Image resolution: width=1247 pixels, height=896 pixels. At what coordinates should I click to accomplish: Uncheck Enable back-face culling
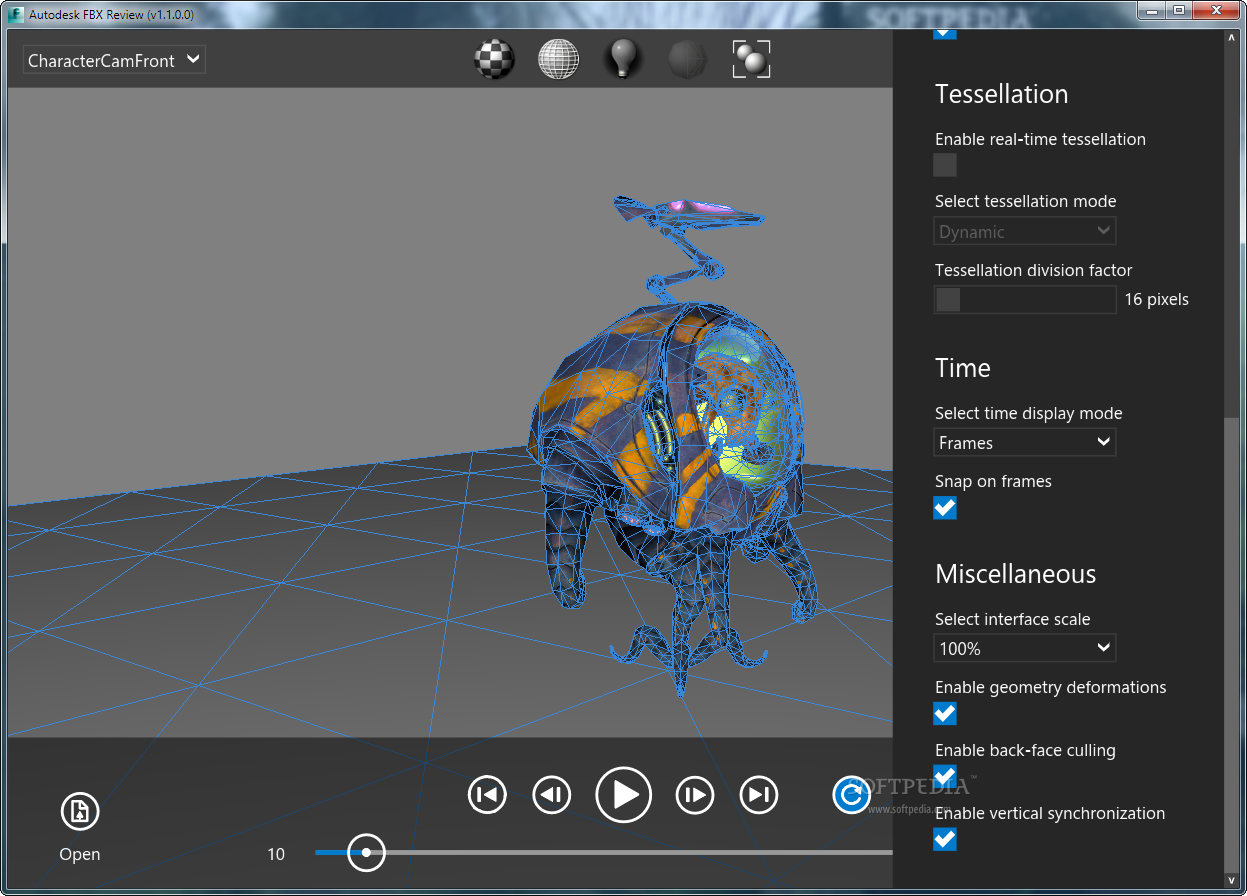(945, 776)
